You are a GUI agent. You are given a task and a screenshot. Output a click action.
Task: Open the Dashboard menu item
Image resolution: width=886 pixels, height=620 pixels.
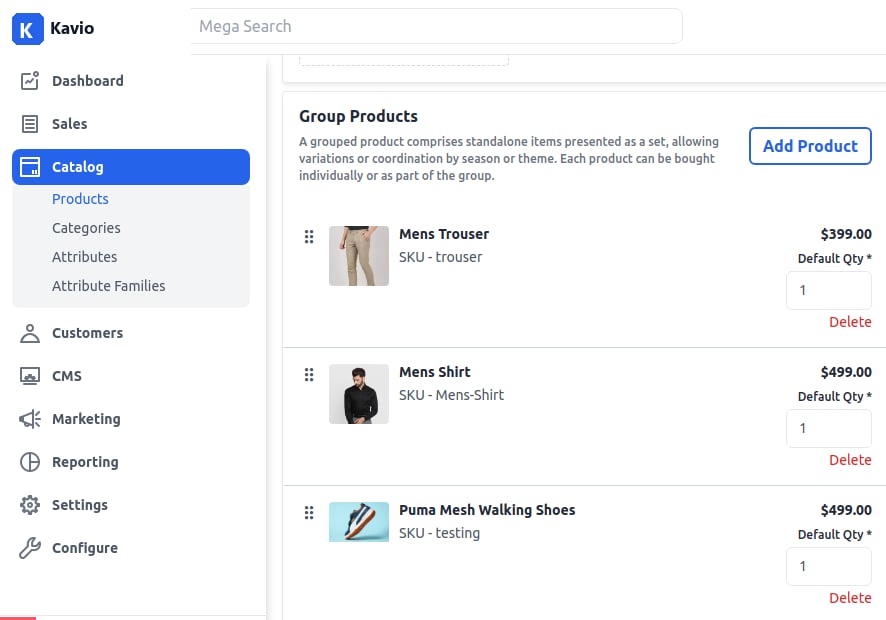88,81
